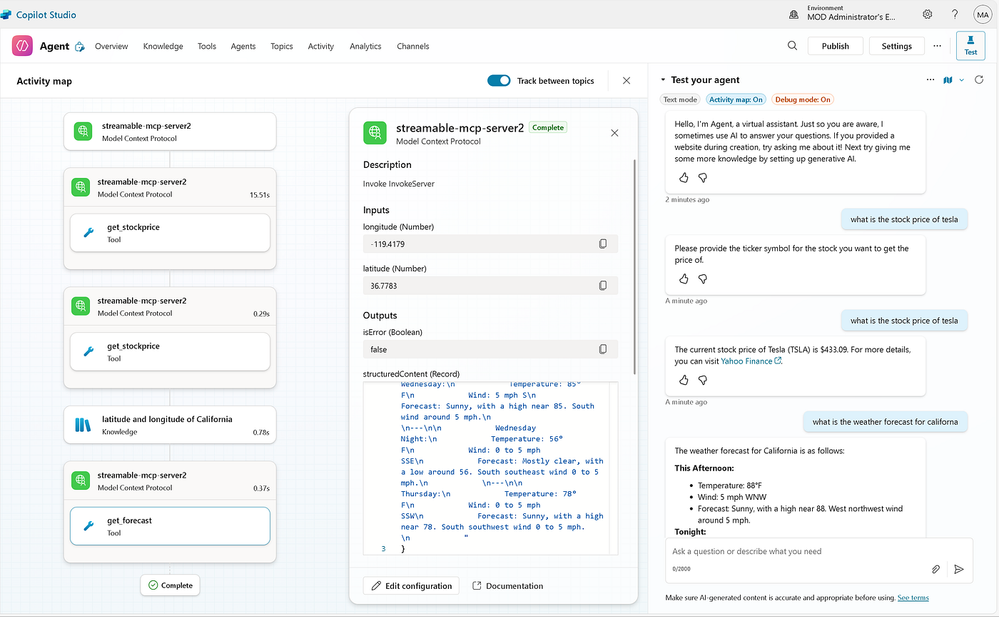
Task: Open the Analytics tab
Action: point(365,46)
